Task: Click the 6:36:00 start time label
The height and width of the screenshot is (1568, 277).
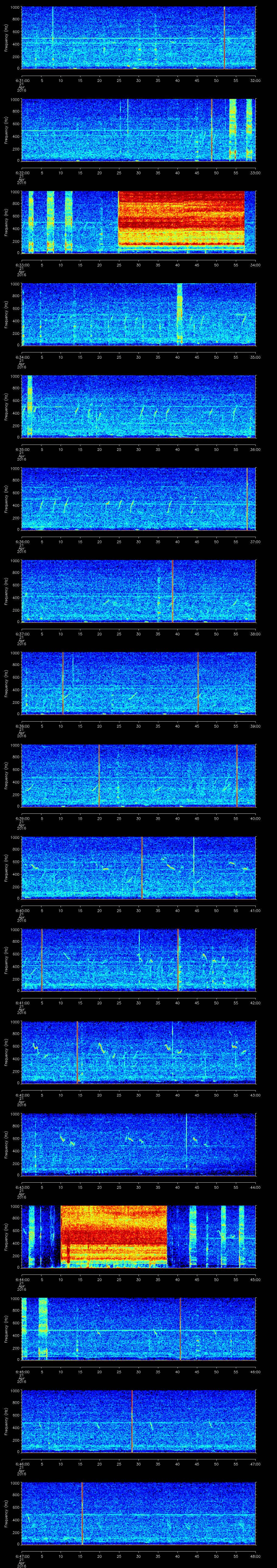Action: pyautogui.click(x=22, y=542)
